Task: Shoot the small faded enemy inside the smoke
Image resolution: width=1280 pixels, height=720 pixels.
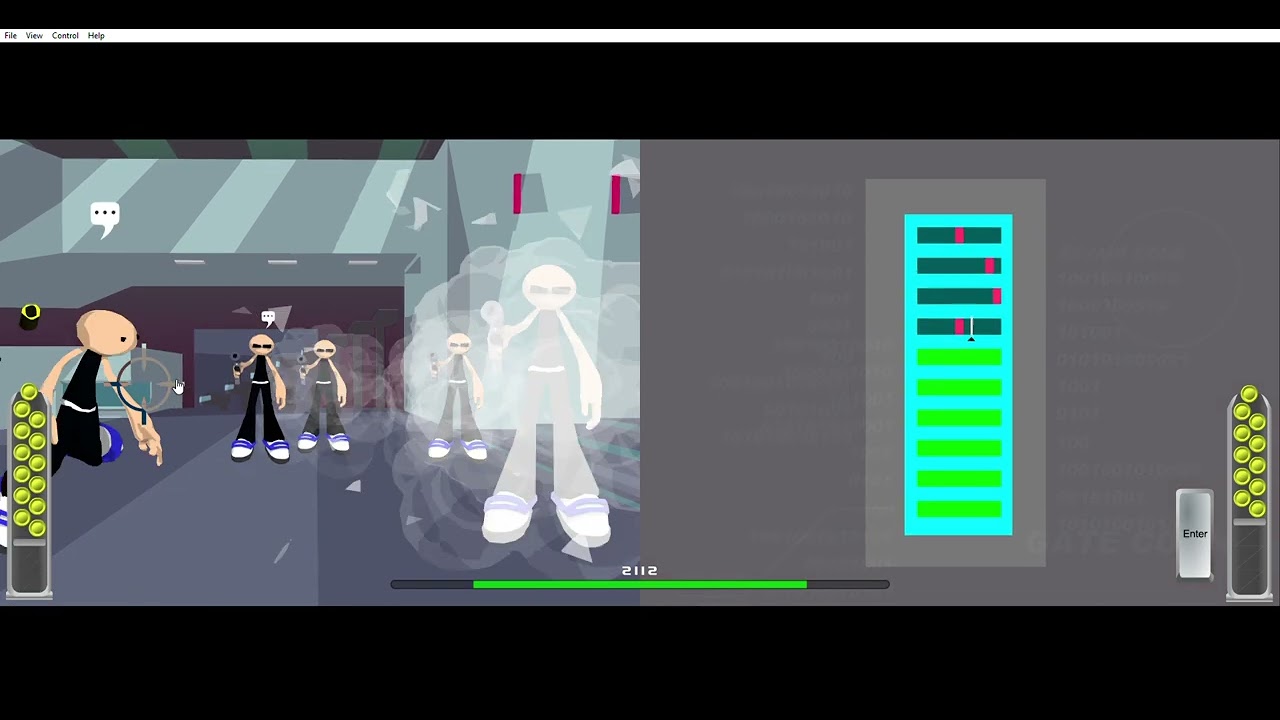Action: click(458, 396)
